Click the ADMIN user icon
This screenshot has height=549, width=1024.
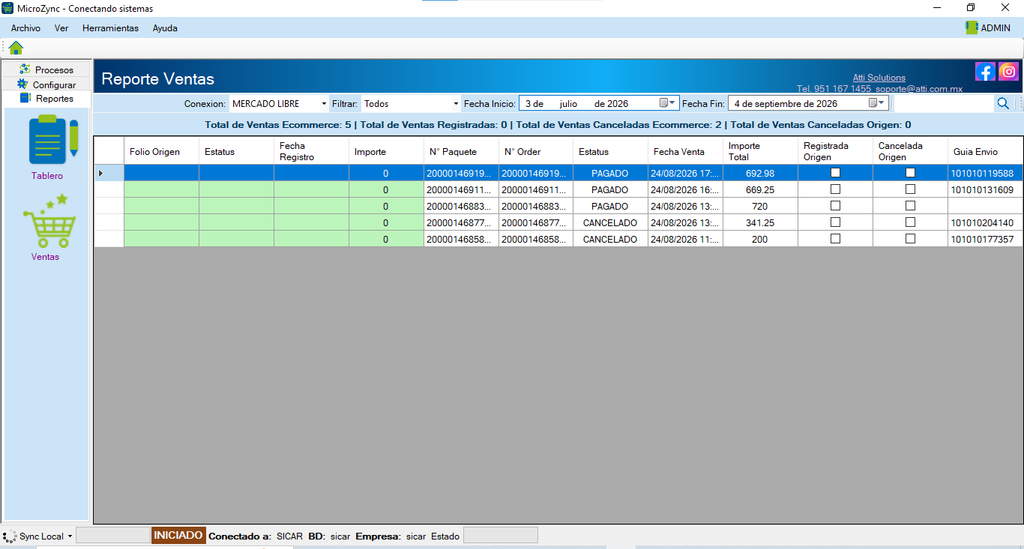pyautogui.click(x=971, y=27)
